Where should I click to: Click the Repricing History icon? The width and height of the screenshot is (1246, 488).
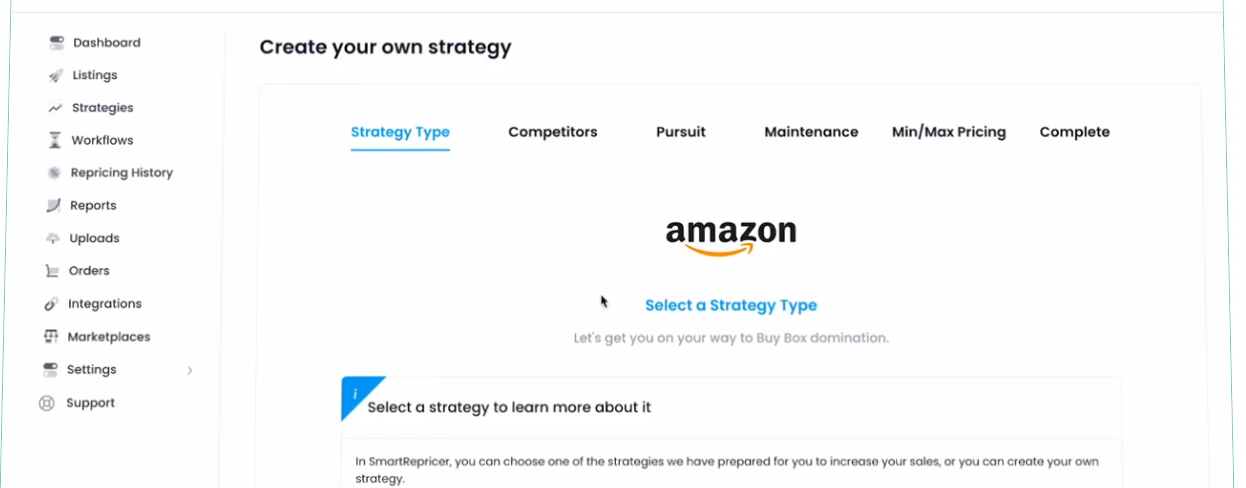point(54,173)
